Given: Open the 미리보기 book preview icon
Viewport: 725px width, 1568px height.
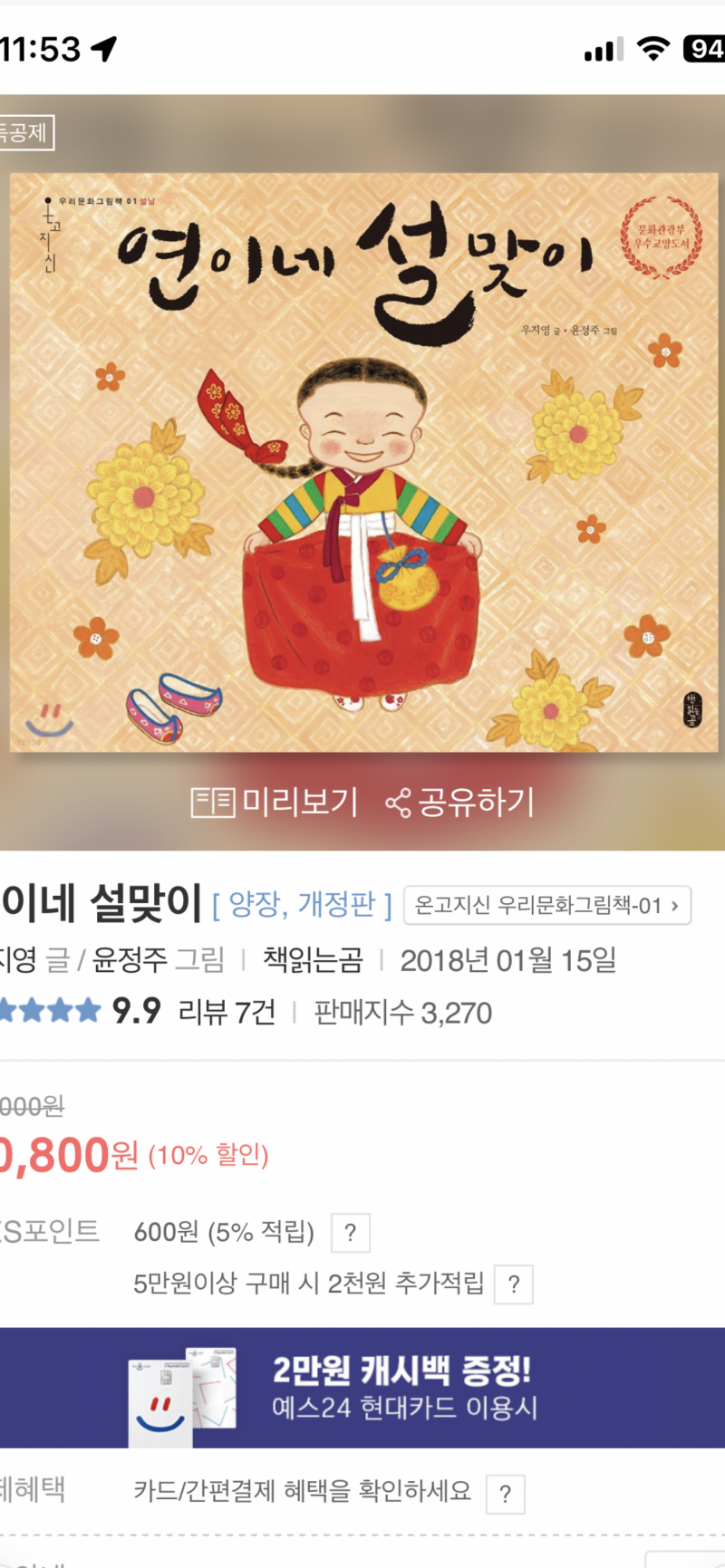Looking at the screenshot, I should [x=213, y=803].
